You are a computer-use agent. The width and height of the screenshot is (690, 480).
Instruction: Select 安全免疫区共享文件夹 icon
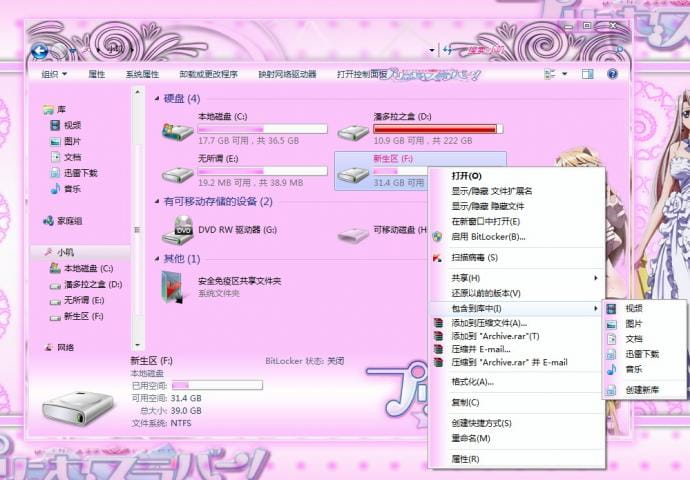point(172,287)
